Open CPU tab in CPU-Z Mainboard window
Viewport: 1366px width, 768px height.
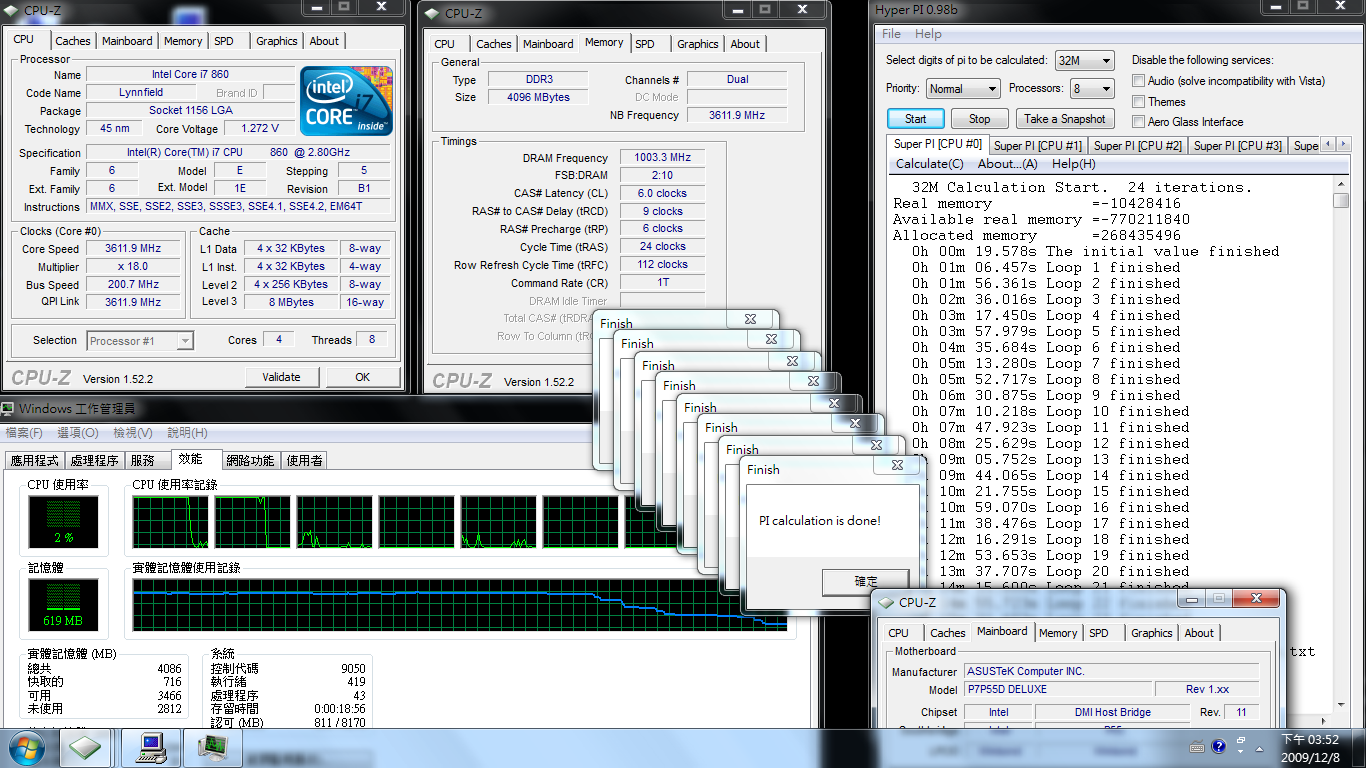(899, 633)
